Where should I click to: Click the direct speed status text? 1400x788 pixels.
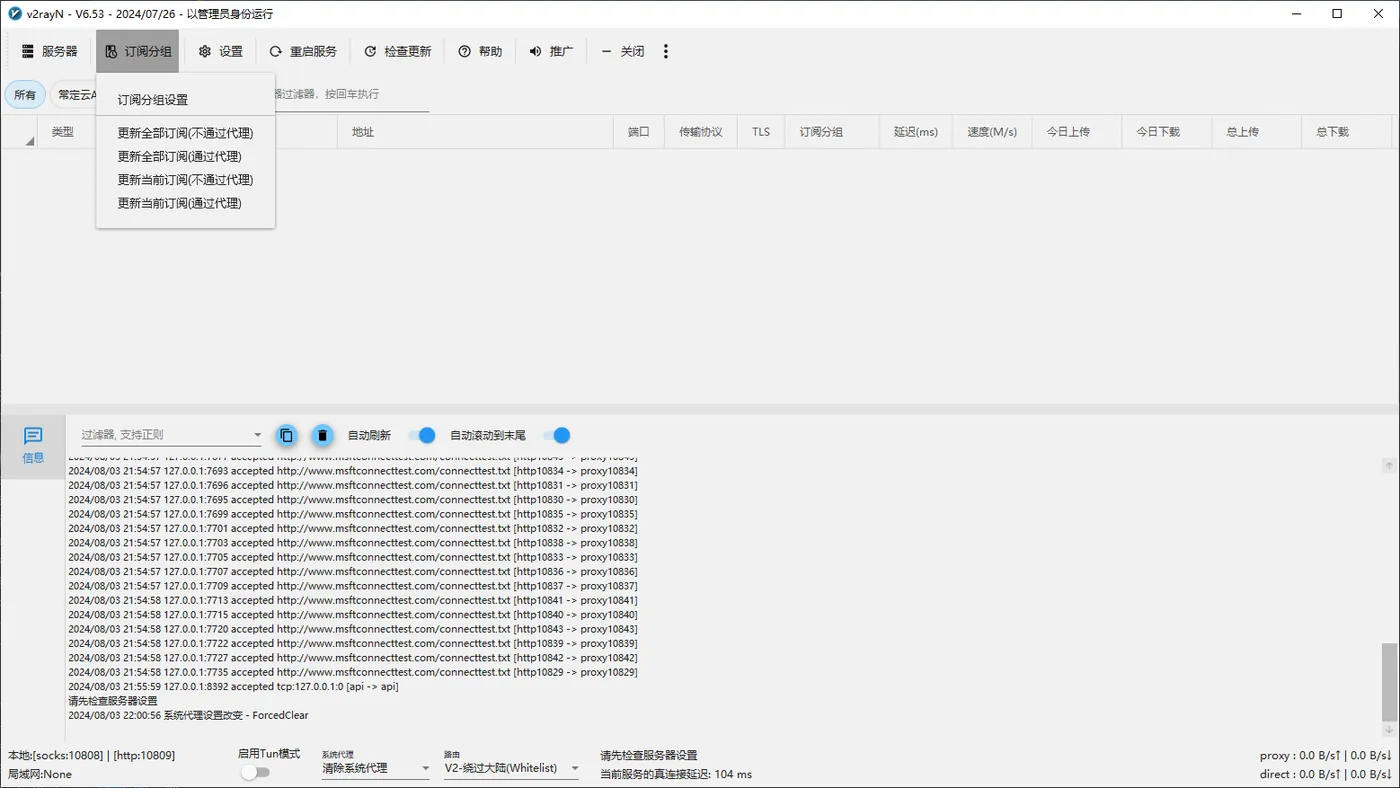tap(1325, 774)
